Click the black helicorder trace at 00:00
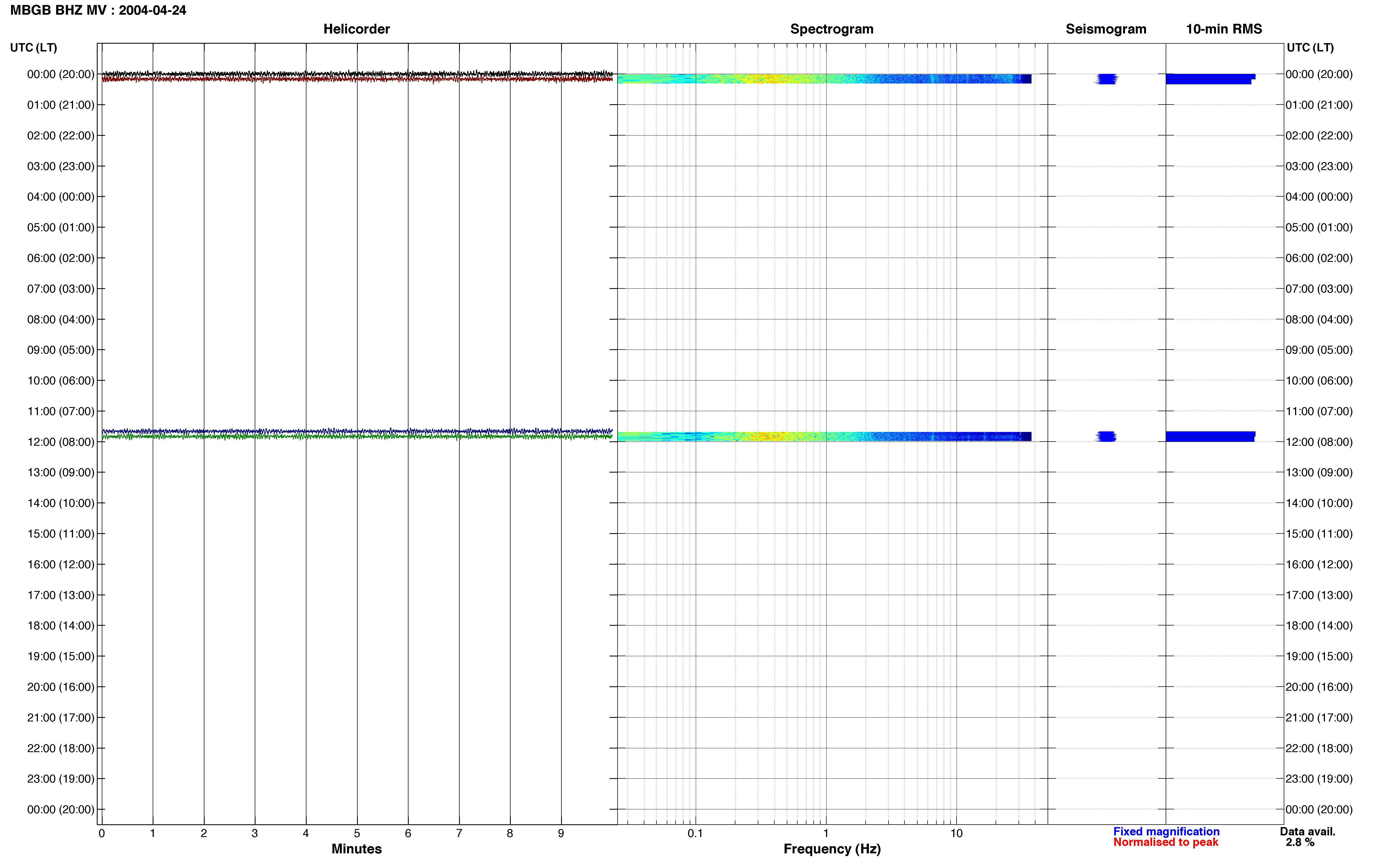Screen dimensions: 1388x868 click(x=357, y=74)
